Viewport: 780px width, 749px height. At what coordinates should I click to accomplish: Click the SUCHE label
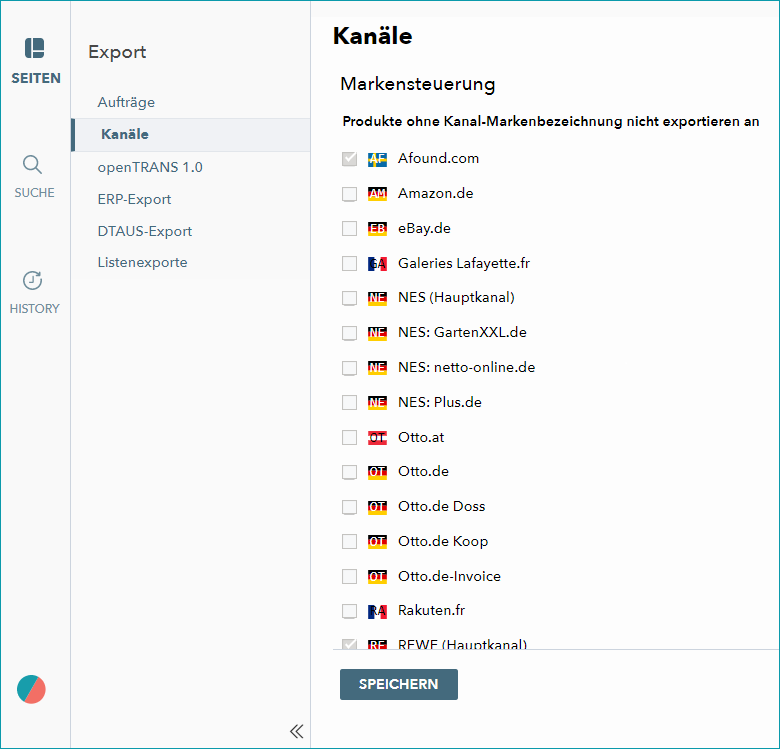34,192
